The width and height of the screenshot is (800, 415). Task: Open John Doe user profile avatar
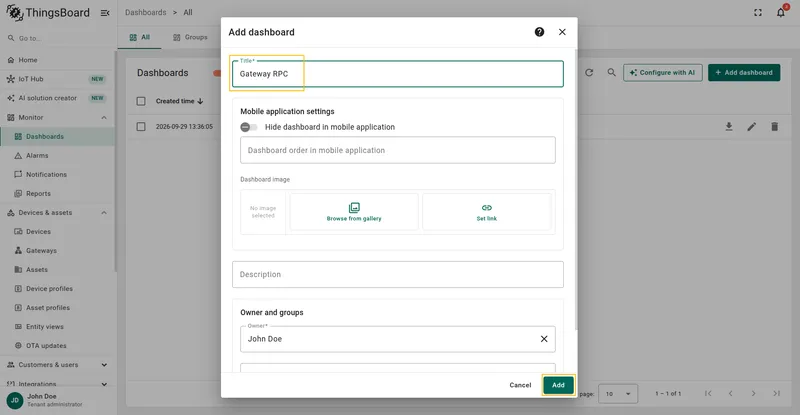(x=15, y=400)
